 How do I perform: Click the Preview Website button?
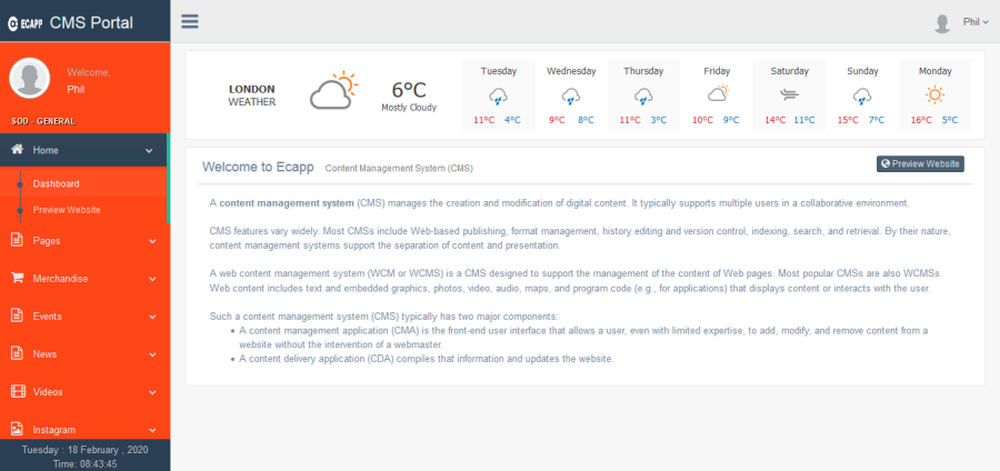coord(920,164)
